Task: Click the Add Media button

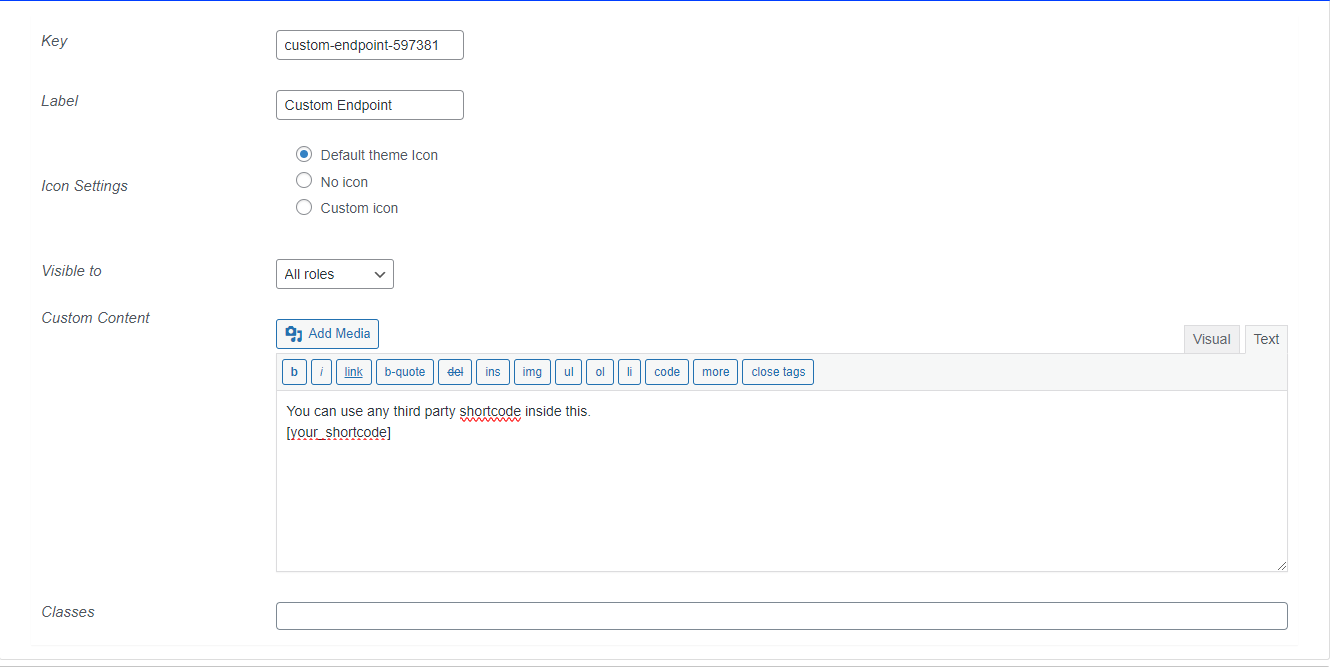Action: pos(327,334)
